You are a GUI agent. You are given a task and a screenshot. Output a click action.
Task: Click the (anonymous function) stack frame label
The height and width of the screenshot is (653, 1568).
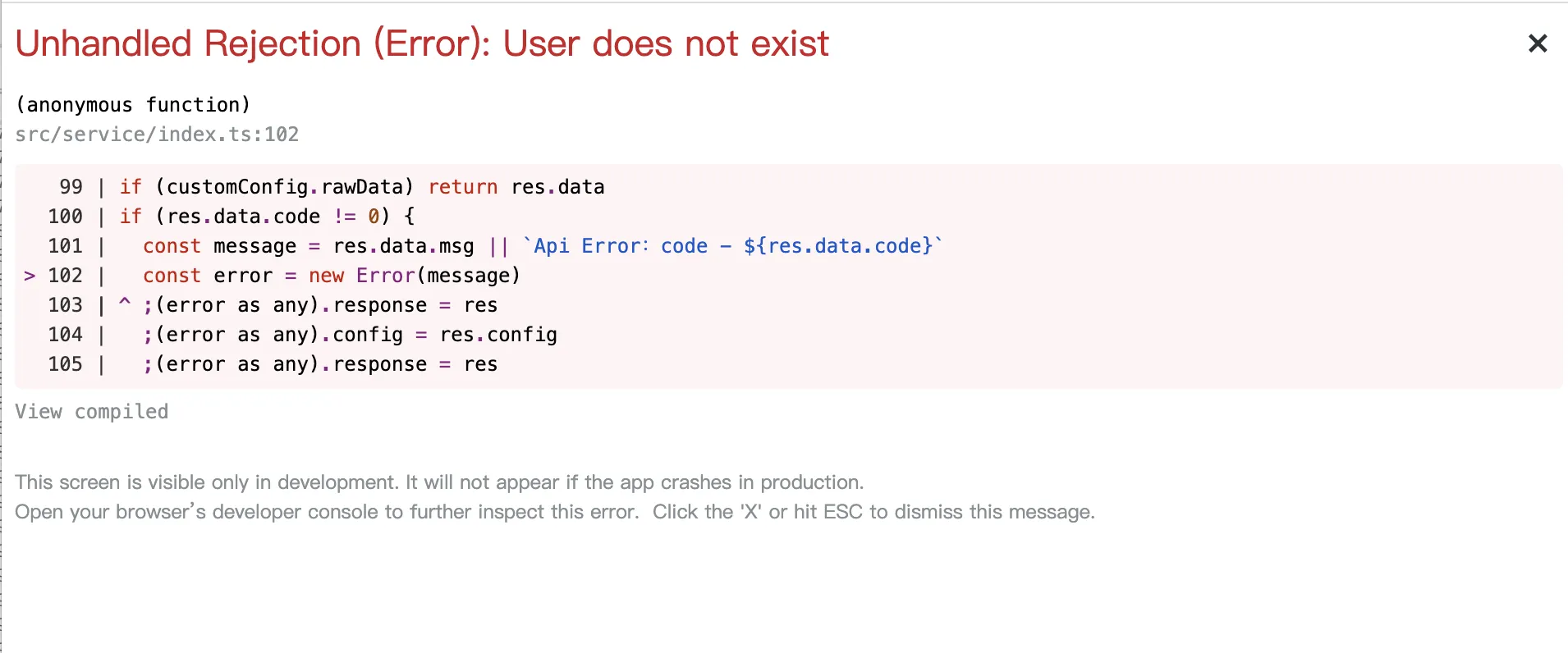[132, 105]
